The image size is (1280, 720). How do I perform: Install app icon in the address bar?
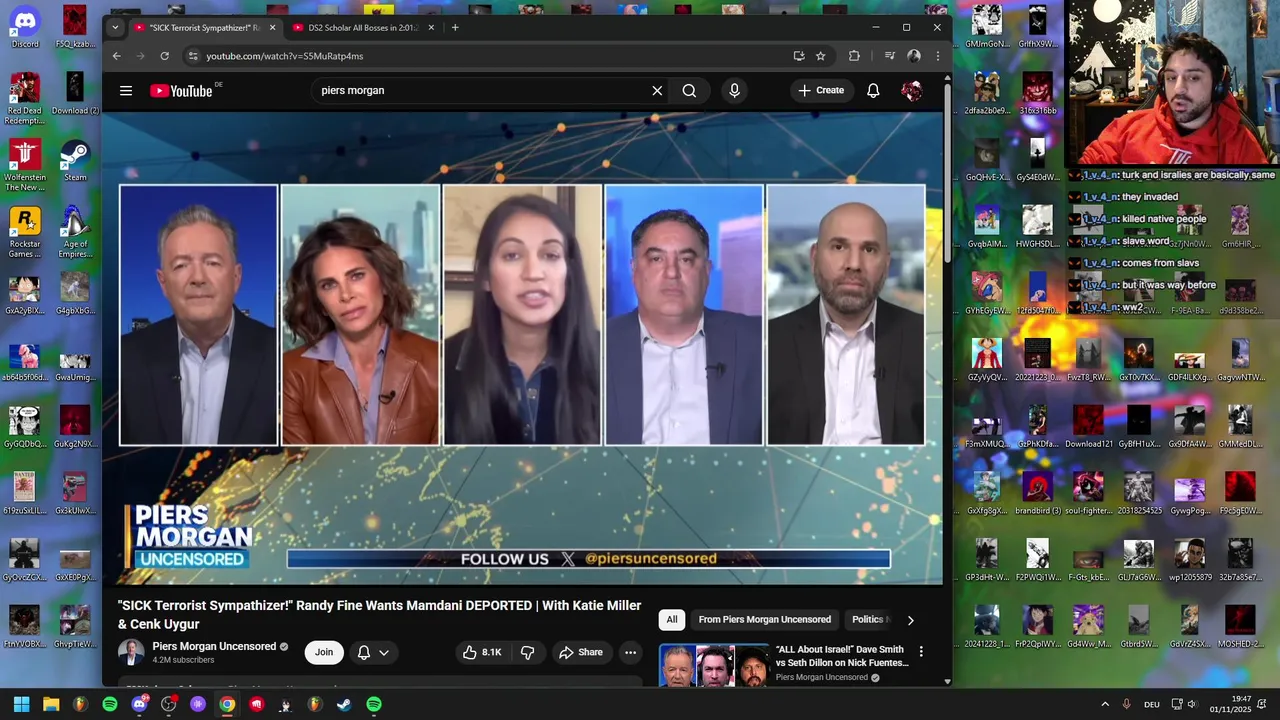pyautogui.click(x=798, y=56)
